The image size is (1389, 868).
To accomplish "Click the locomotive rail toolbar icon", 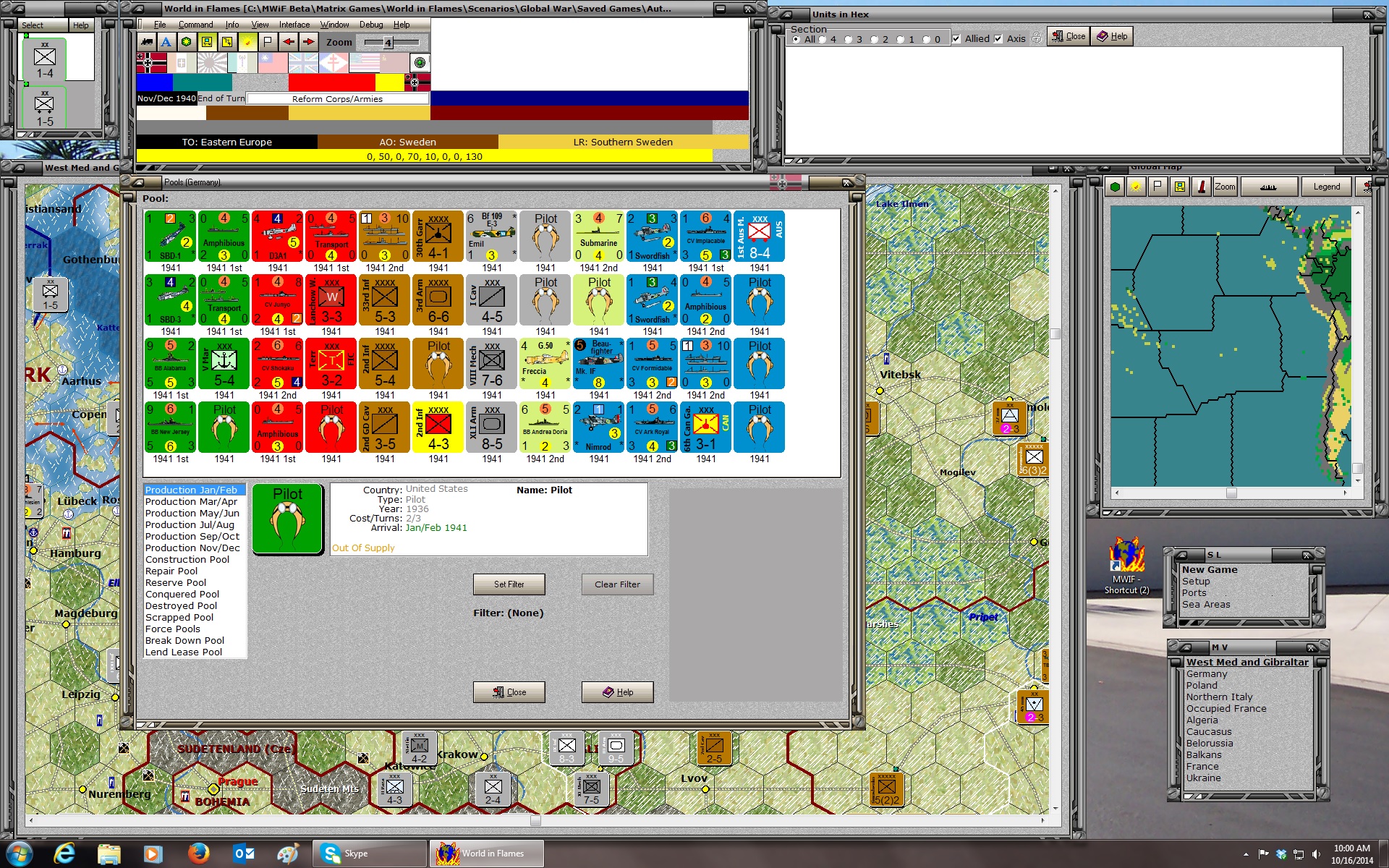I will tap(147, 42).
